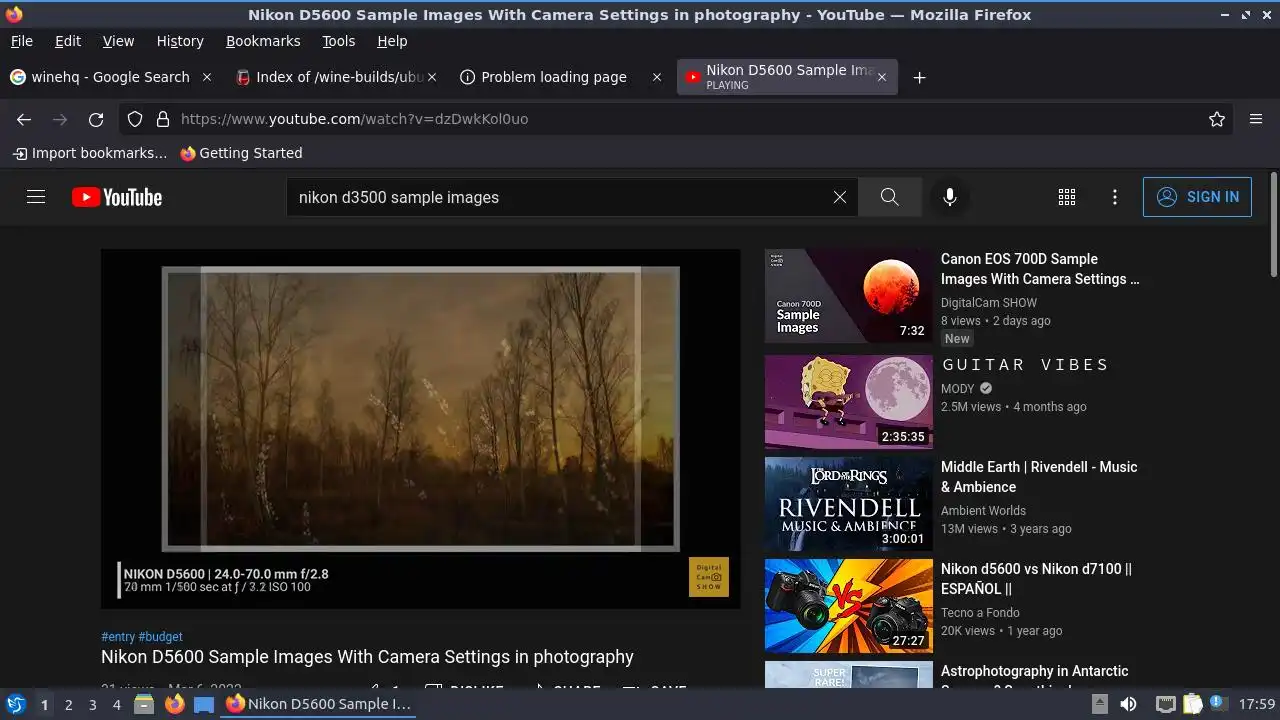The height and width of the screenshot is (720, 1280).
Task: Open the File menu
Action: point(21,41)
